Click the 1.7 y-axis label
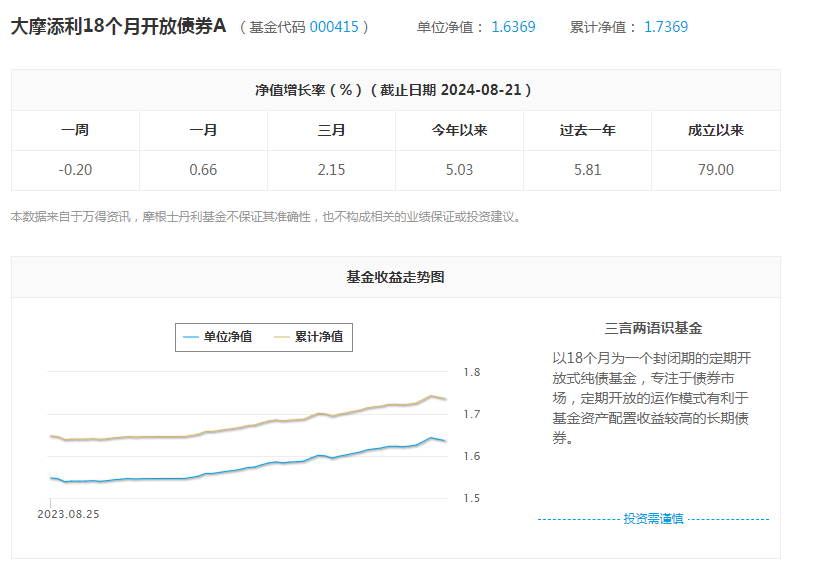Viewport: 820px width, 563px height. (472, 414)
